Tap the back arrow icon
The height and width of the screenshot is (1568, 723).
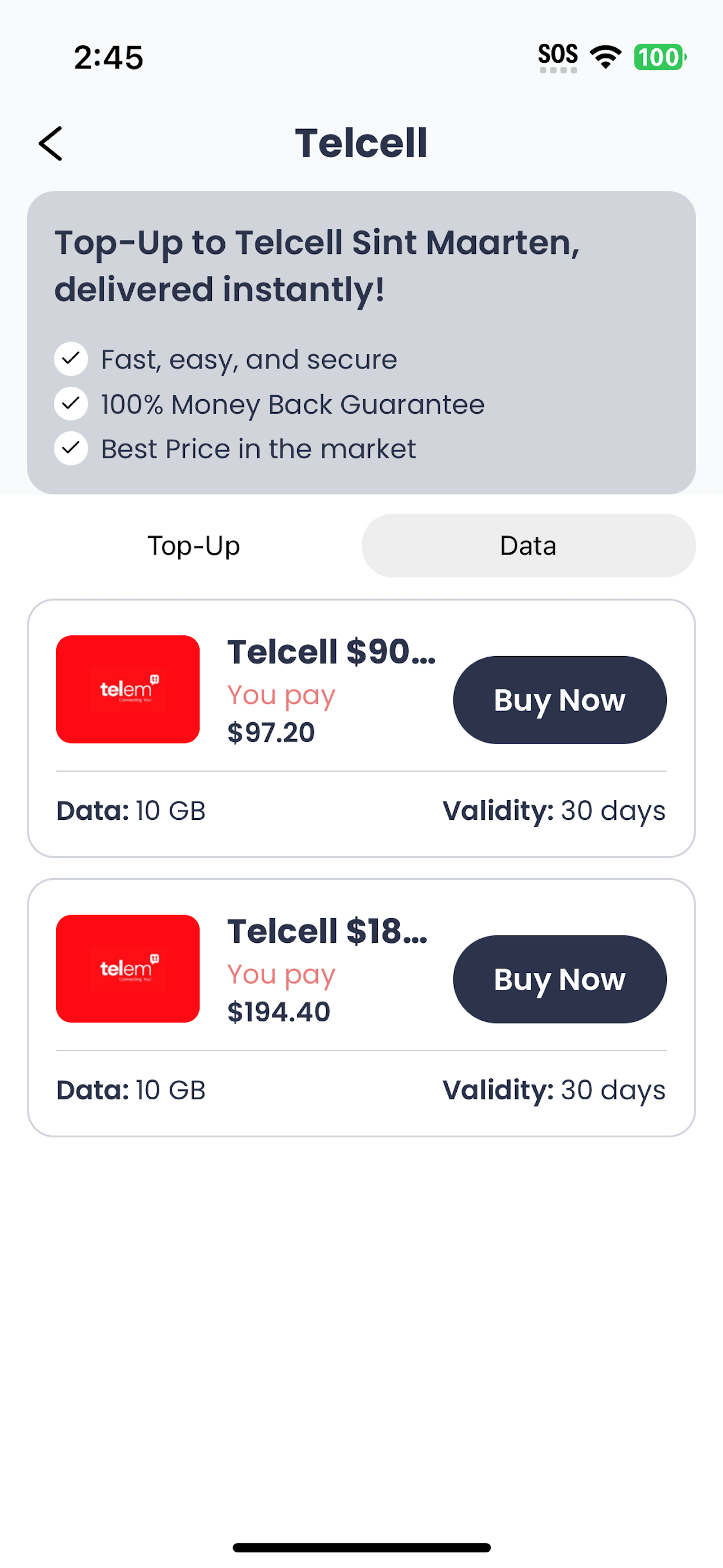50,144
